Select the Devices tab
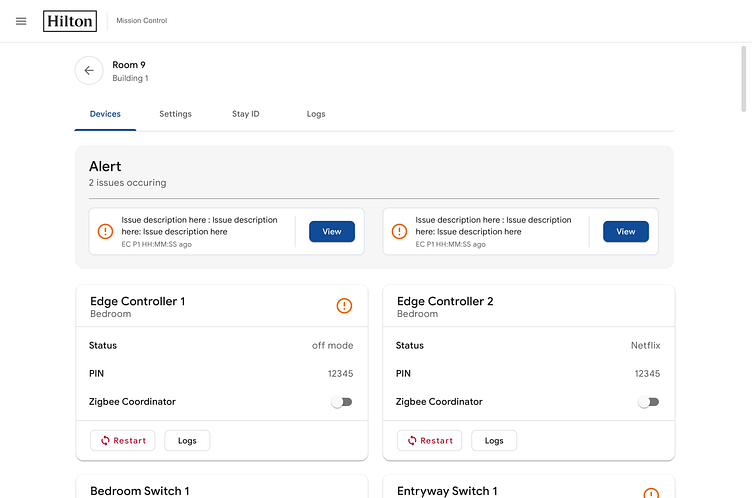752x498 pixels. pos(105,114)
